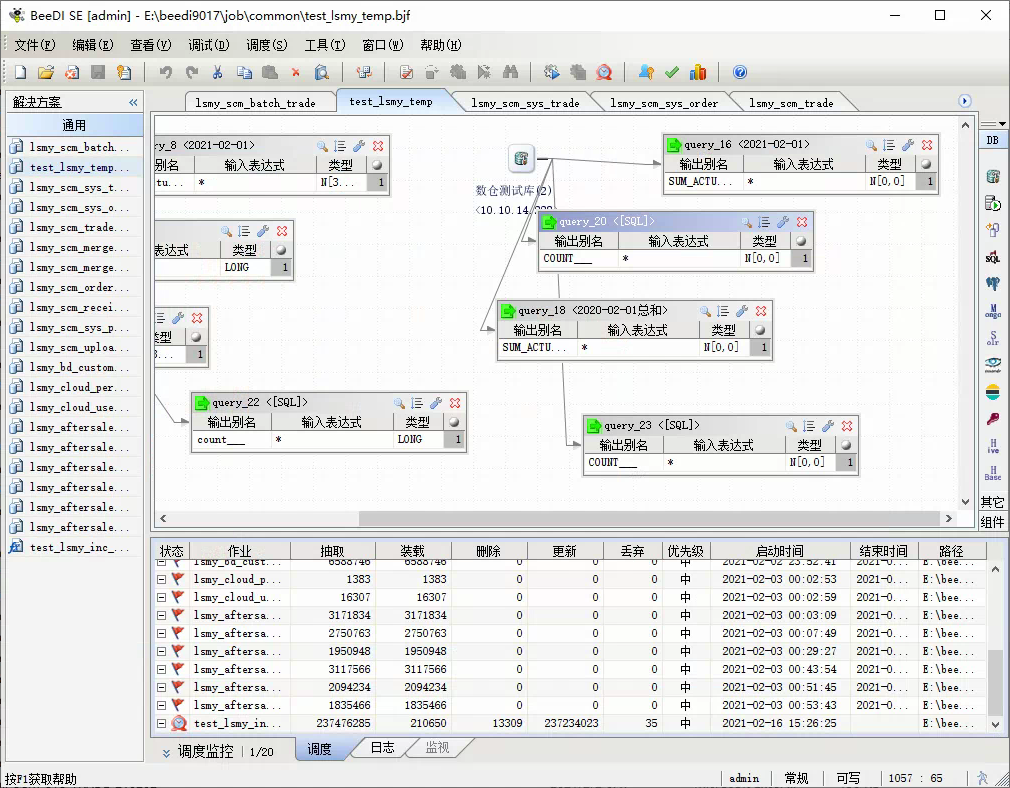Viewport: 1010px width, 788px height.
Task: Open the palette dropdown arrow above DB
Action: 1002,123
